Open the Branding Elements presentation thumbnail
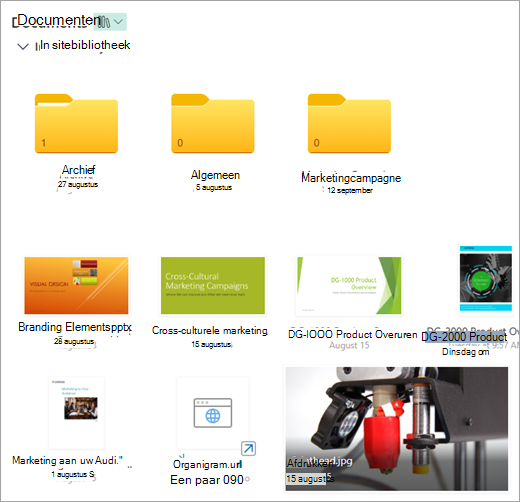The height and width of the screenshot is (502, 520). pos(76,285)
